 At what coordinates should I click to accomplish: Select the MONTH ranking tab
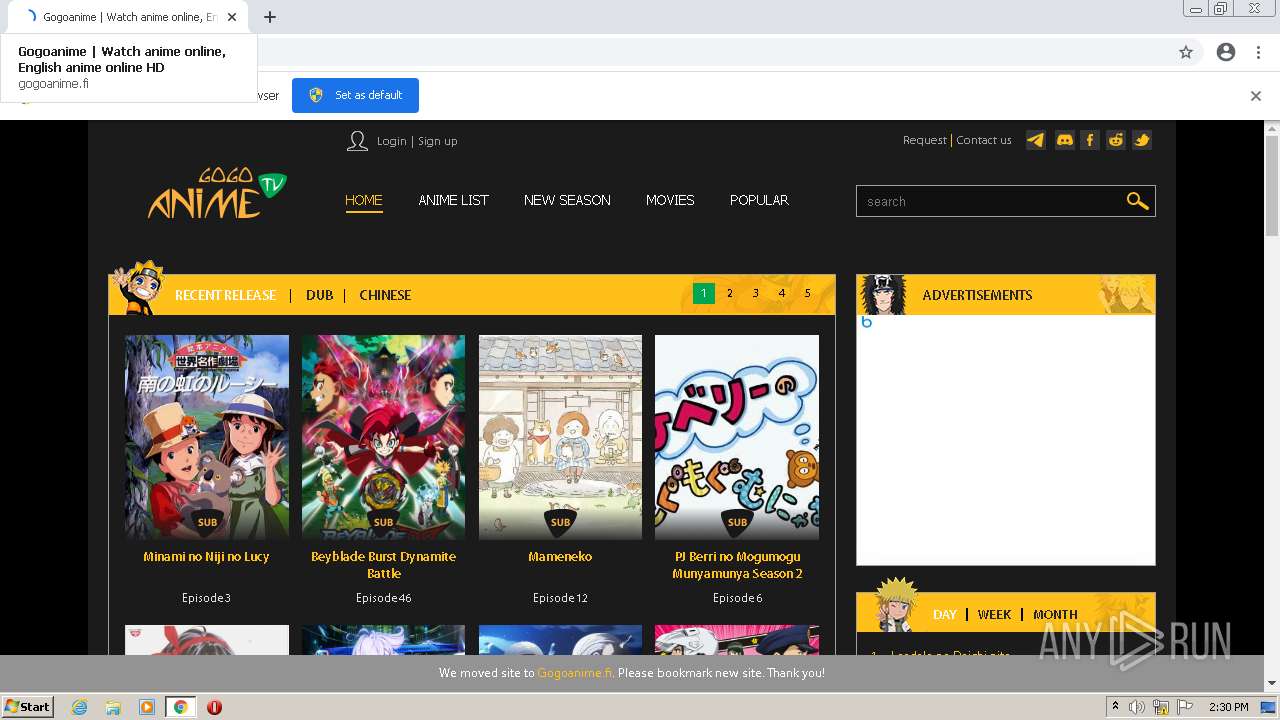pos(1055,614)
